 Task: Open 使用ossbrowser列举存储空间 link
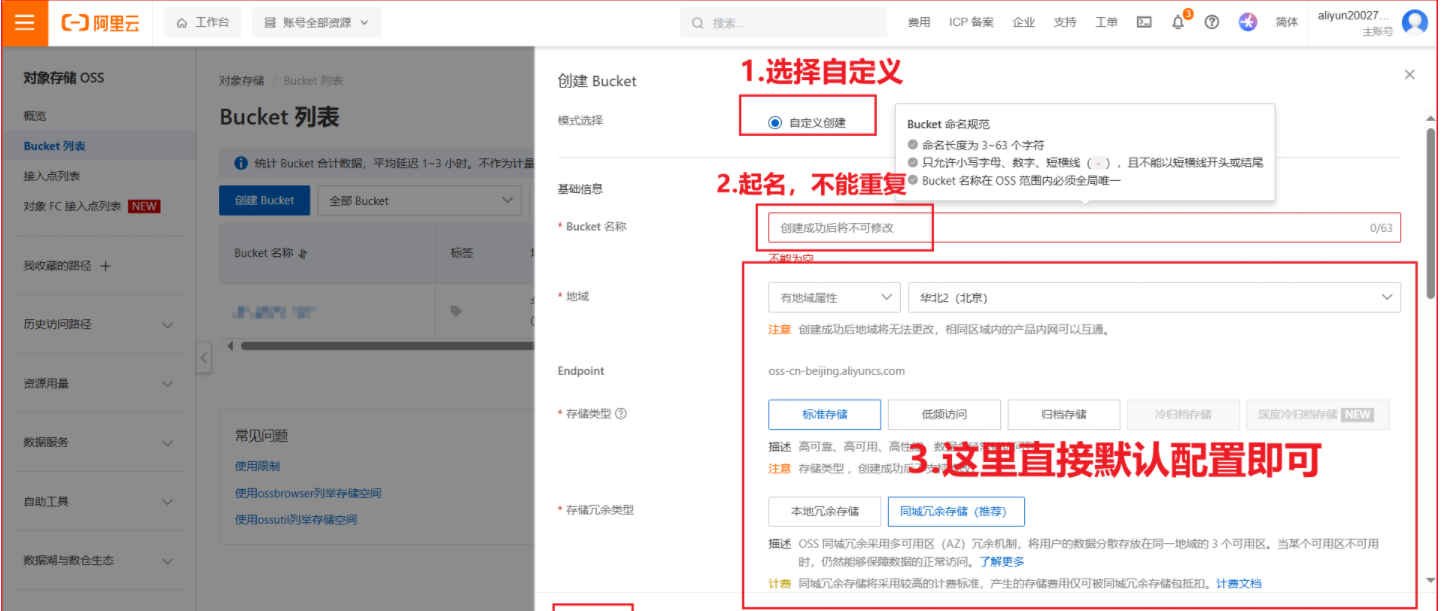[x=308, y=493]
